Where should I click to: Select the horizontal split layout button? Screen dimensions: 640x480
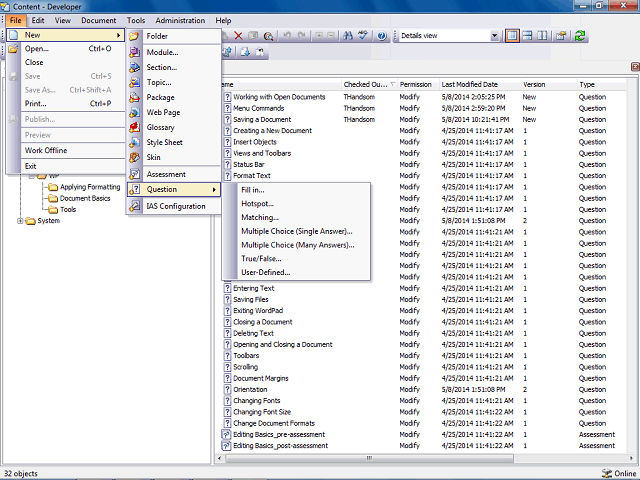click(527, 36)
